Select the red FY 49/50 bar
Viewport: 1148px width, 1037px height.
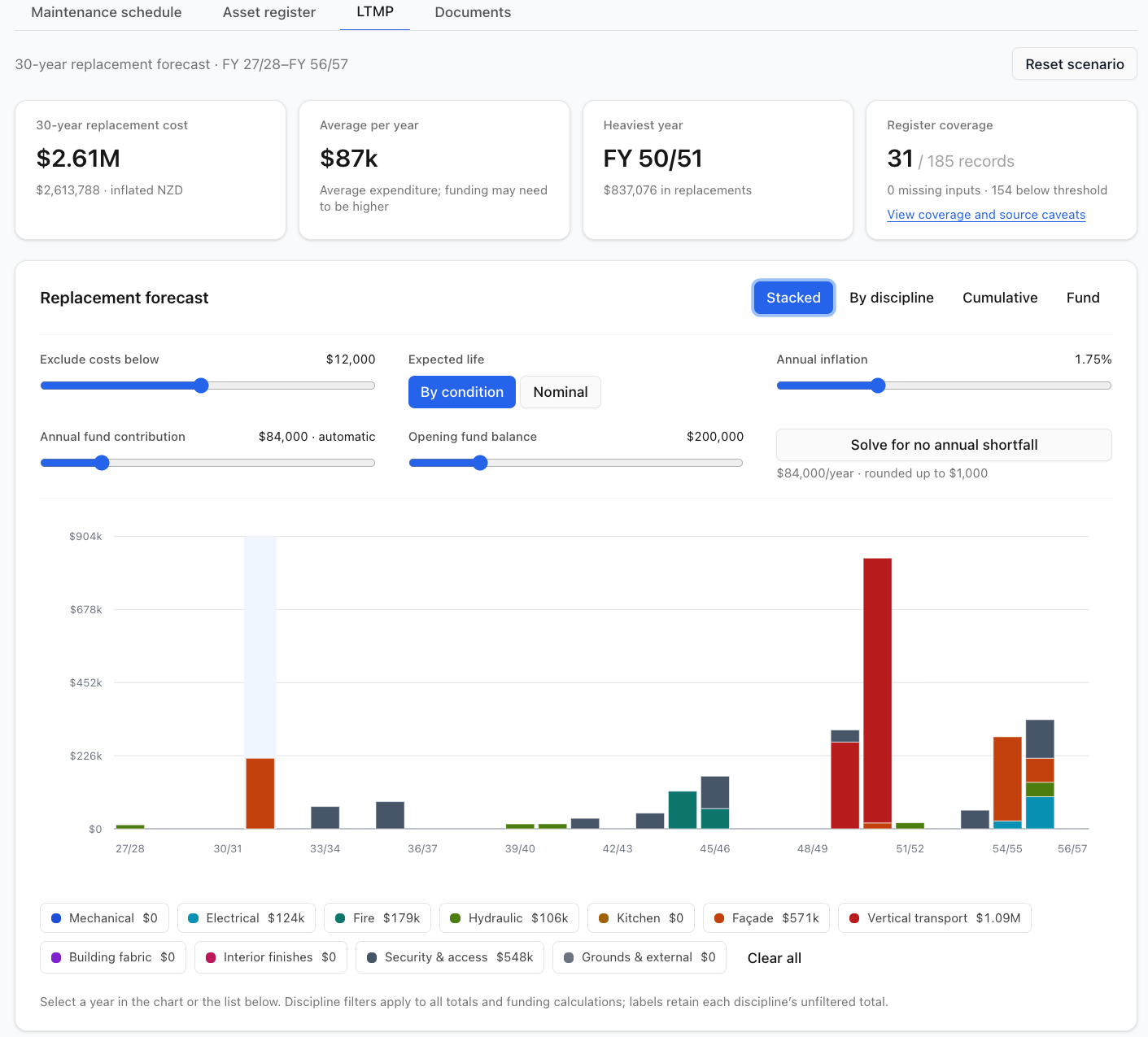(x=845, y=785)
